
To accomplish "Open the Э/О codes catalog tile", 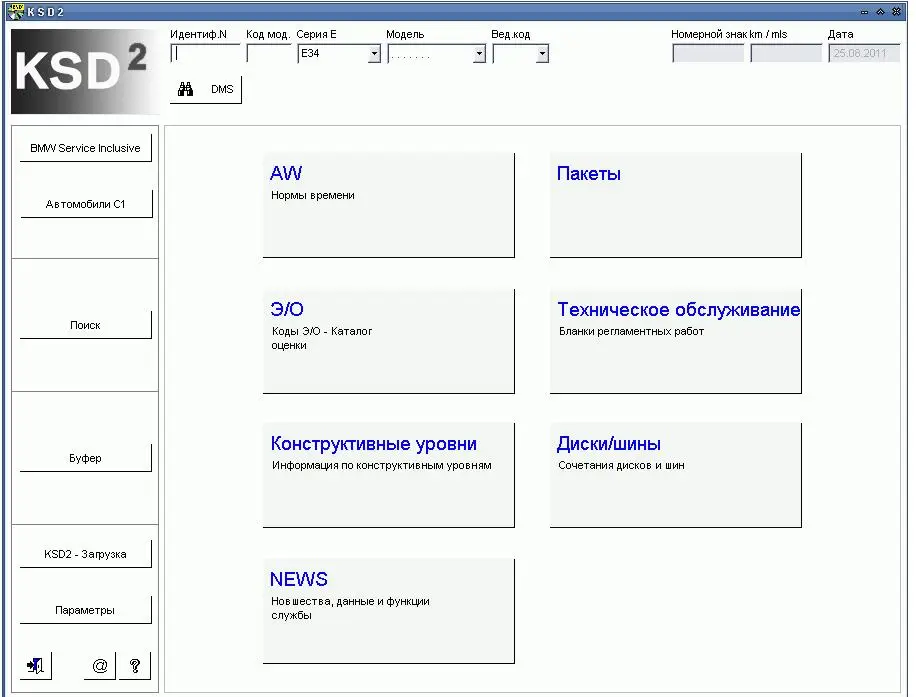I will [388, 341].
